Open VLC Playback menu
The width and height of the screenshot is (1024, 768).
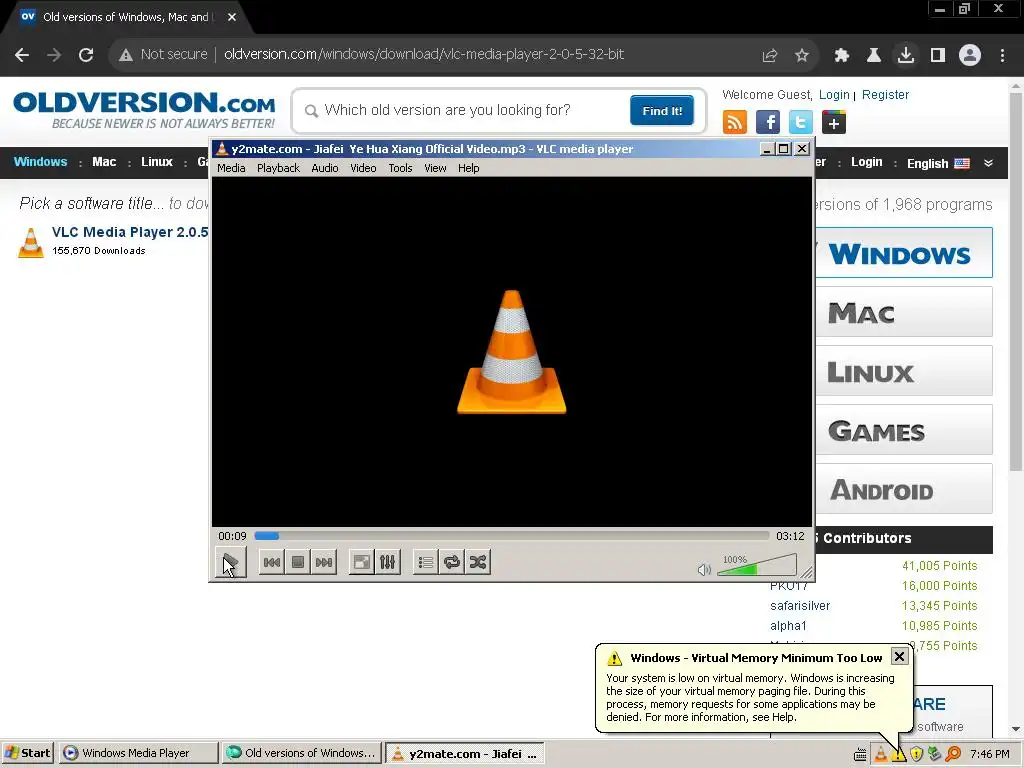(x=278, y=168)
